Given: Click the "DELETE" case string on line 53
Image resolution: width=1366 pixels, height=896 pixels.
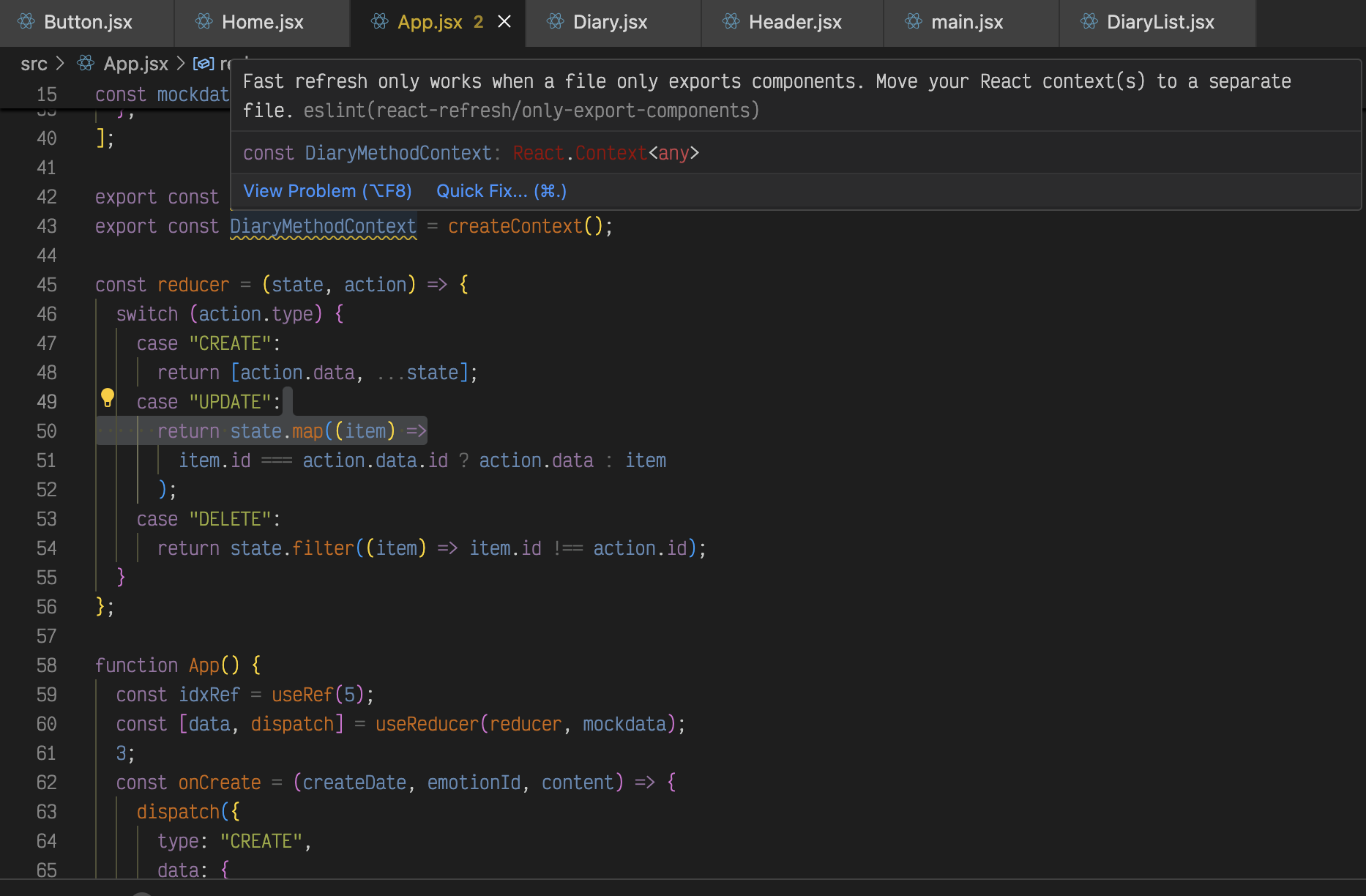Looking at the screenshot, I should tap(230, 519).
